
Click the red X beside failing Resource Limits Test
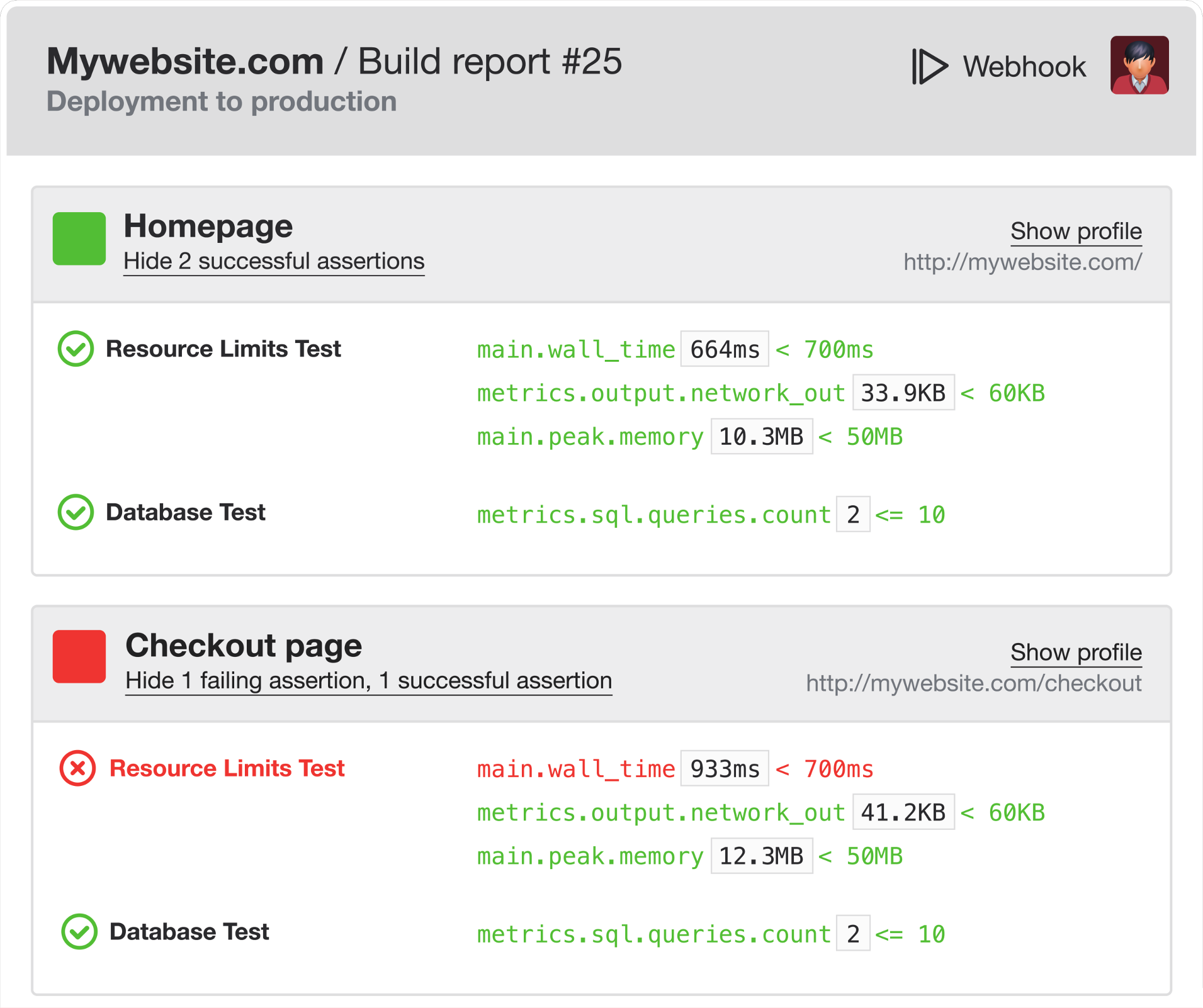click(77, 768)
